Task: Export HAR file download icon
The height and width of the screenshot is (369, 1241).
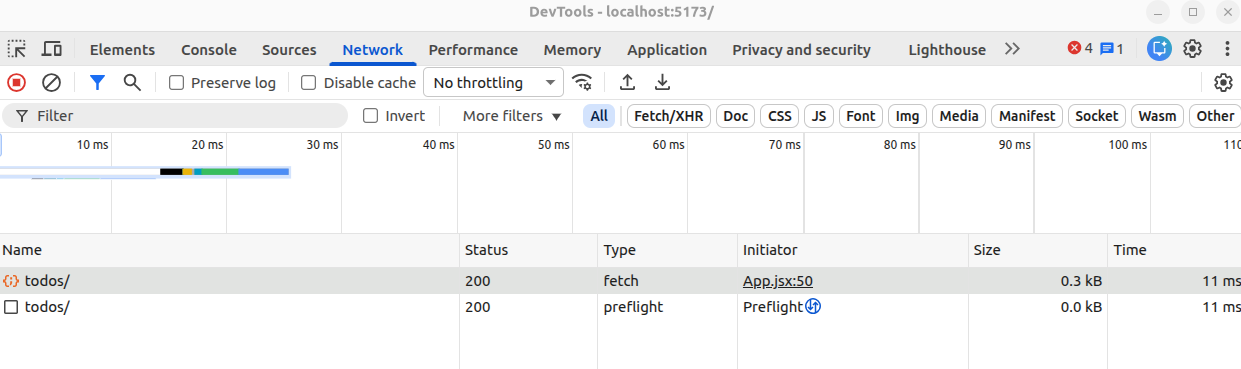Action: tap(662, 83)
